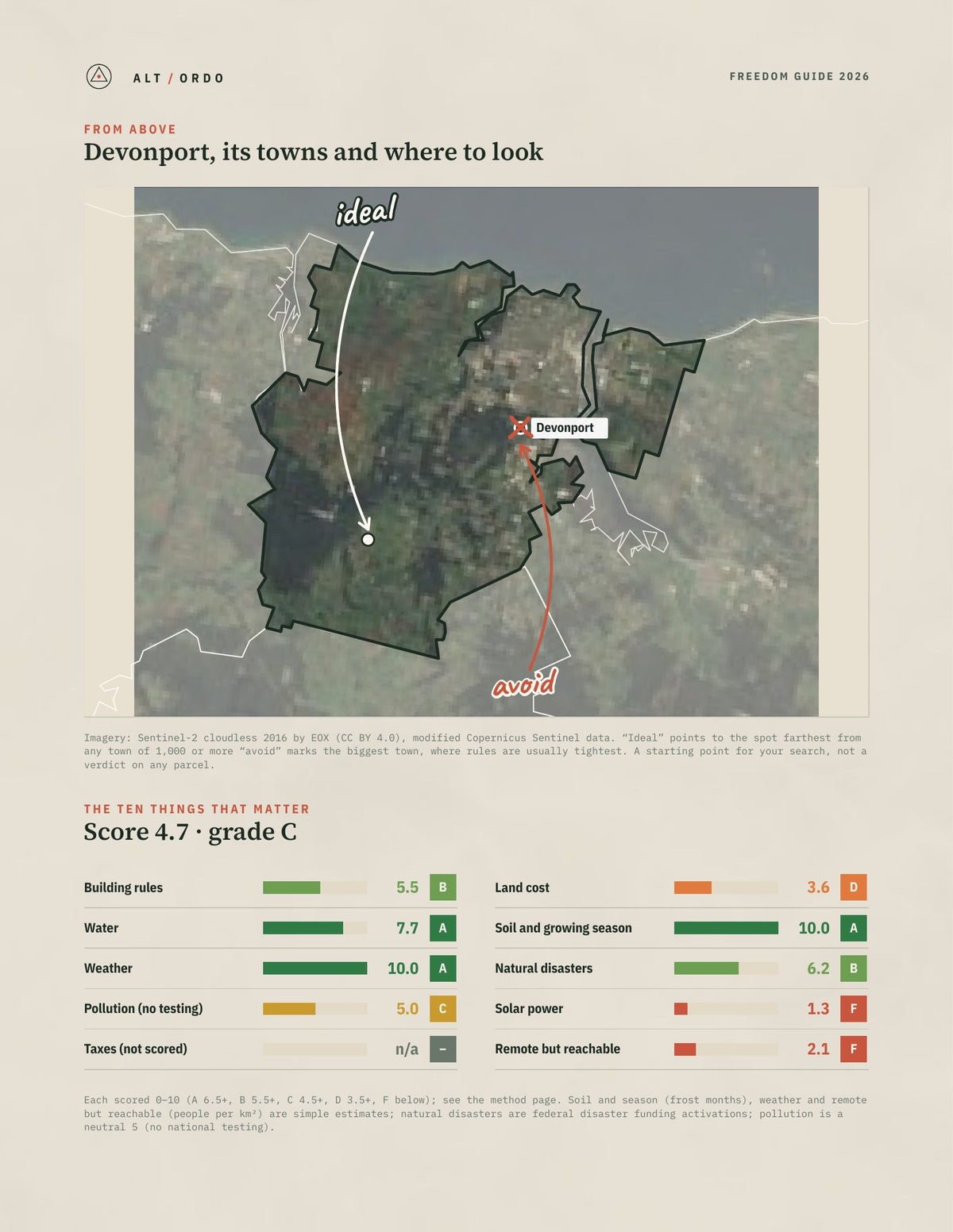Click the C grade badge for Pollution
The height and width of the screenshot is (1232, 953).
pyautogui.click(x=443, y=1009)
